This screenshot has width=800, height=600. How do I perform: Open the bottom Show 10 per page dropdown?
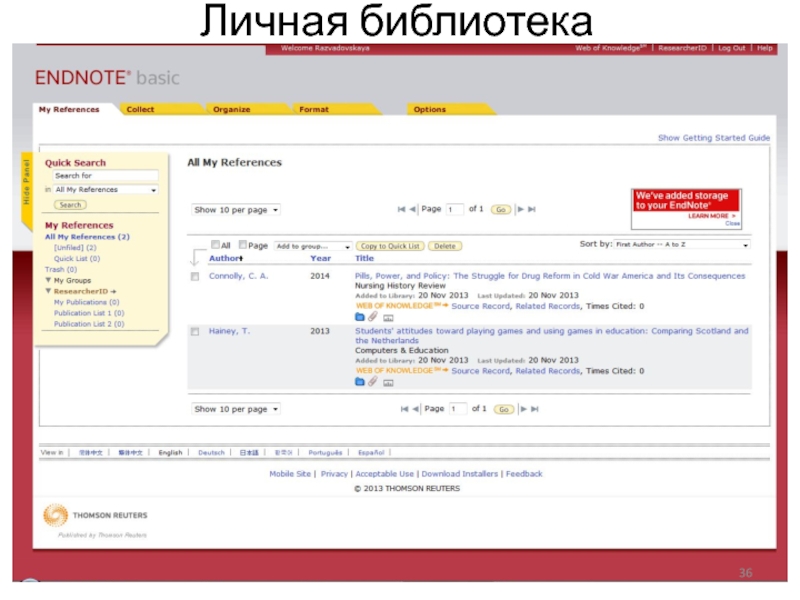[x=236, y=409]
